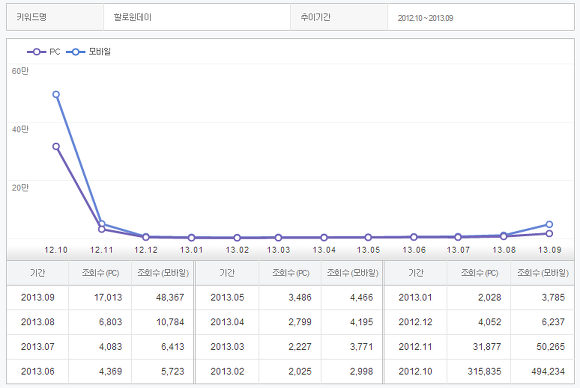The image size is (580, 388).
Task: Click the 조회수(모바일) header above 48,367
Action: 163,273
